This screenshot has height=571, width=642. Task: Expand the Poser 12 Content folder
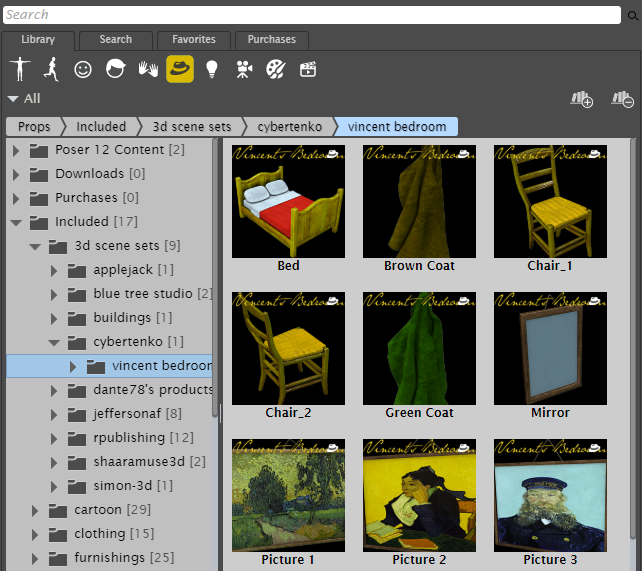point(16,150)
